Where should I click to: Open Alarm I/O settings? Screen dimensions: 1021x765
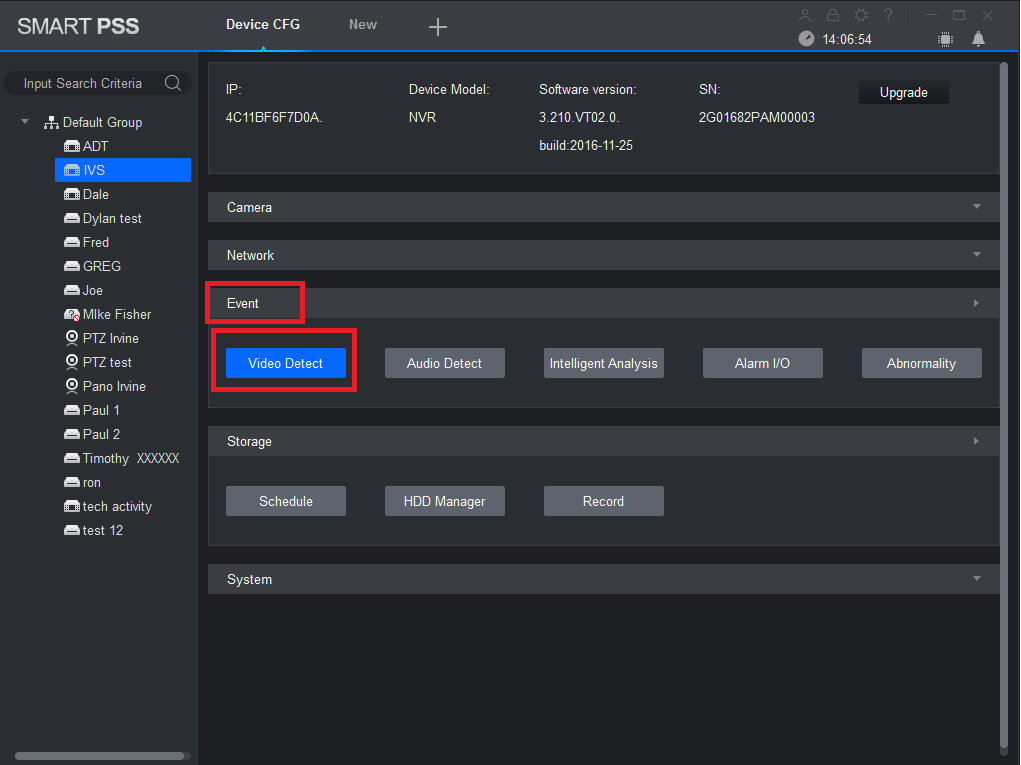(762, 363)
